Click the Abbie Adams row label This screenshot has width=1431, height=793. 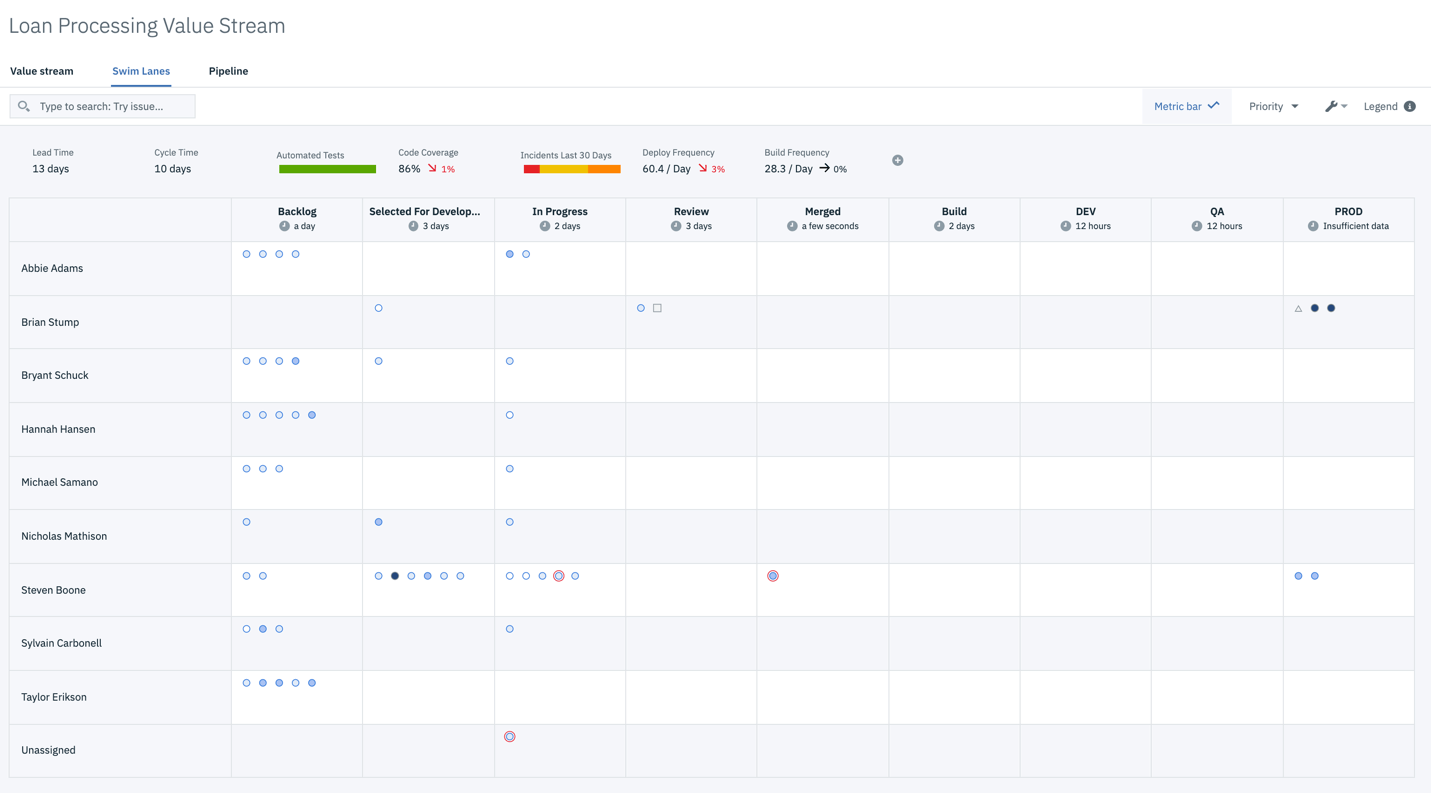pos(52,268)
